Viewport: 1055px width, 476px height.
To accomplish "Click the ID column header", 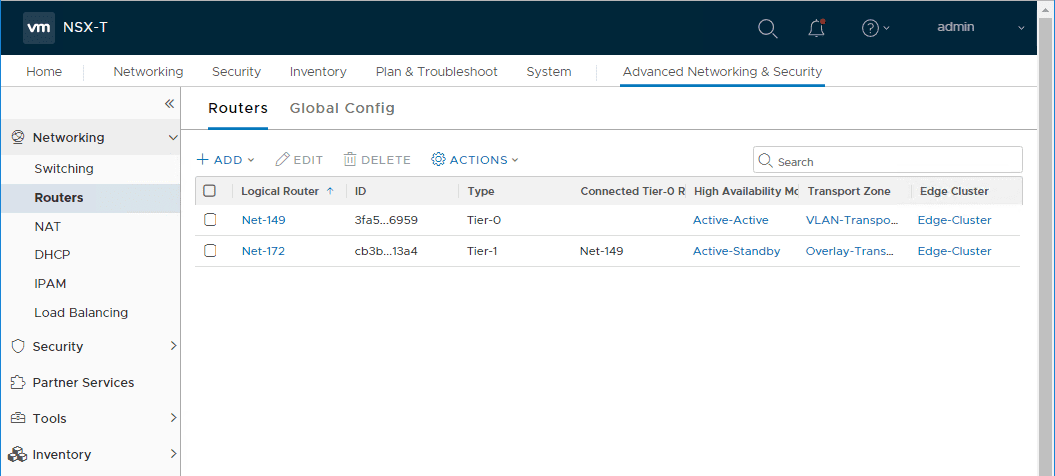I will coord(361,191).
